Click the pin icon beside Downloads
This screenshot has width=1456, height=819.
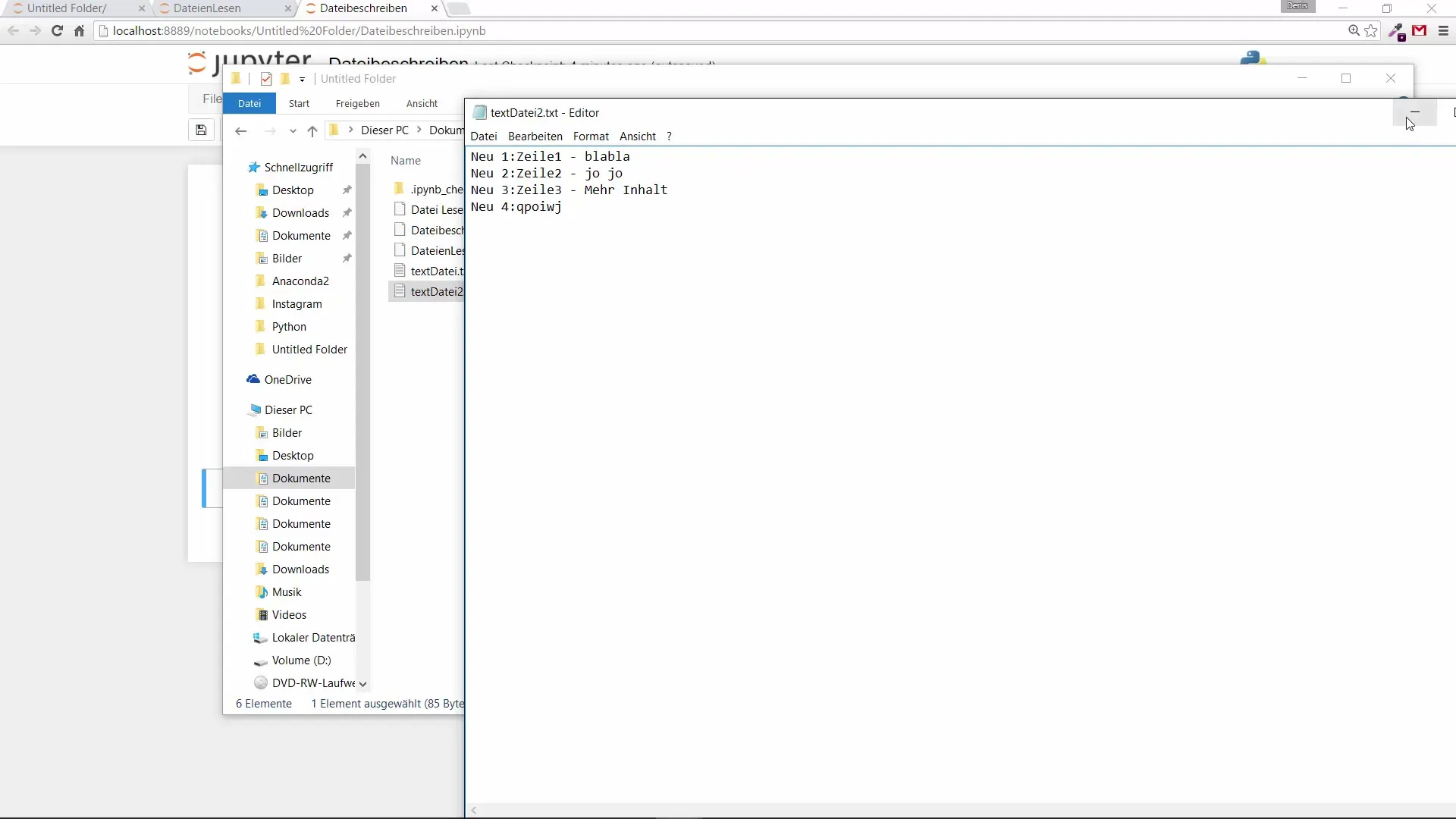click(347, 213)
